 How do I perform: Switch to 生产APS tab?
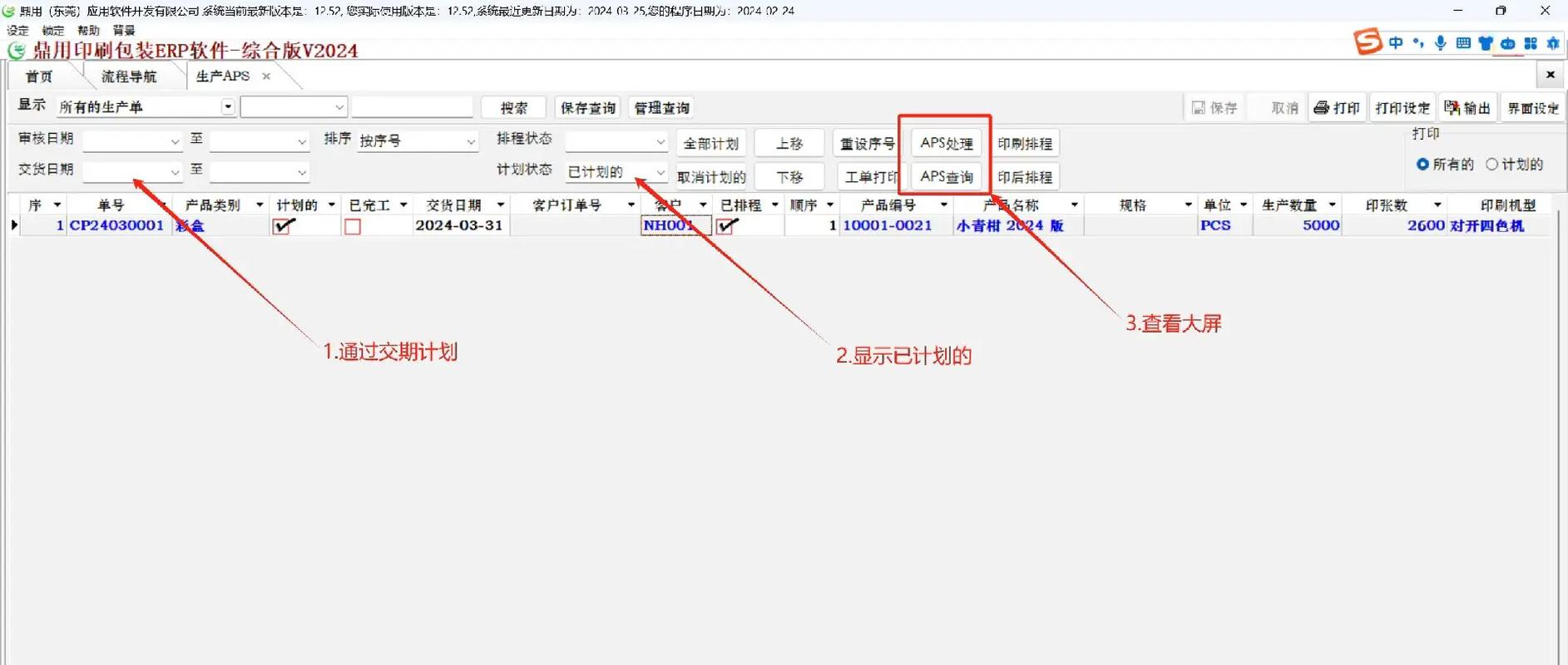[x=223, y=76]
